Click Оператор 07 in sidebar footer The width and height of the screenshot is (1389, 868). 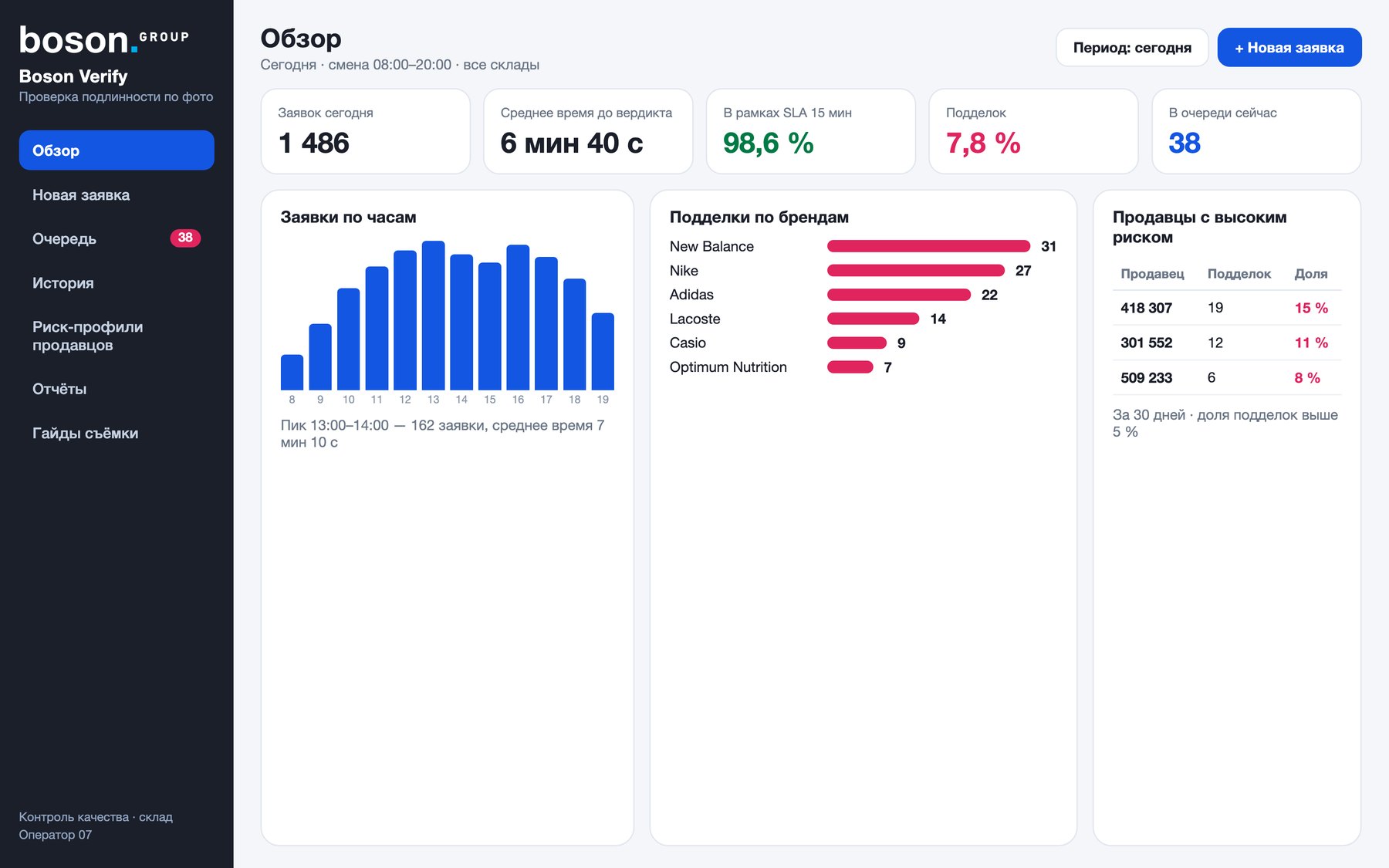coord(56,835)
